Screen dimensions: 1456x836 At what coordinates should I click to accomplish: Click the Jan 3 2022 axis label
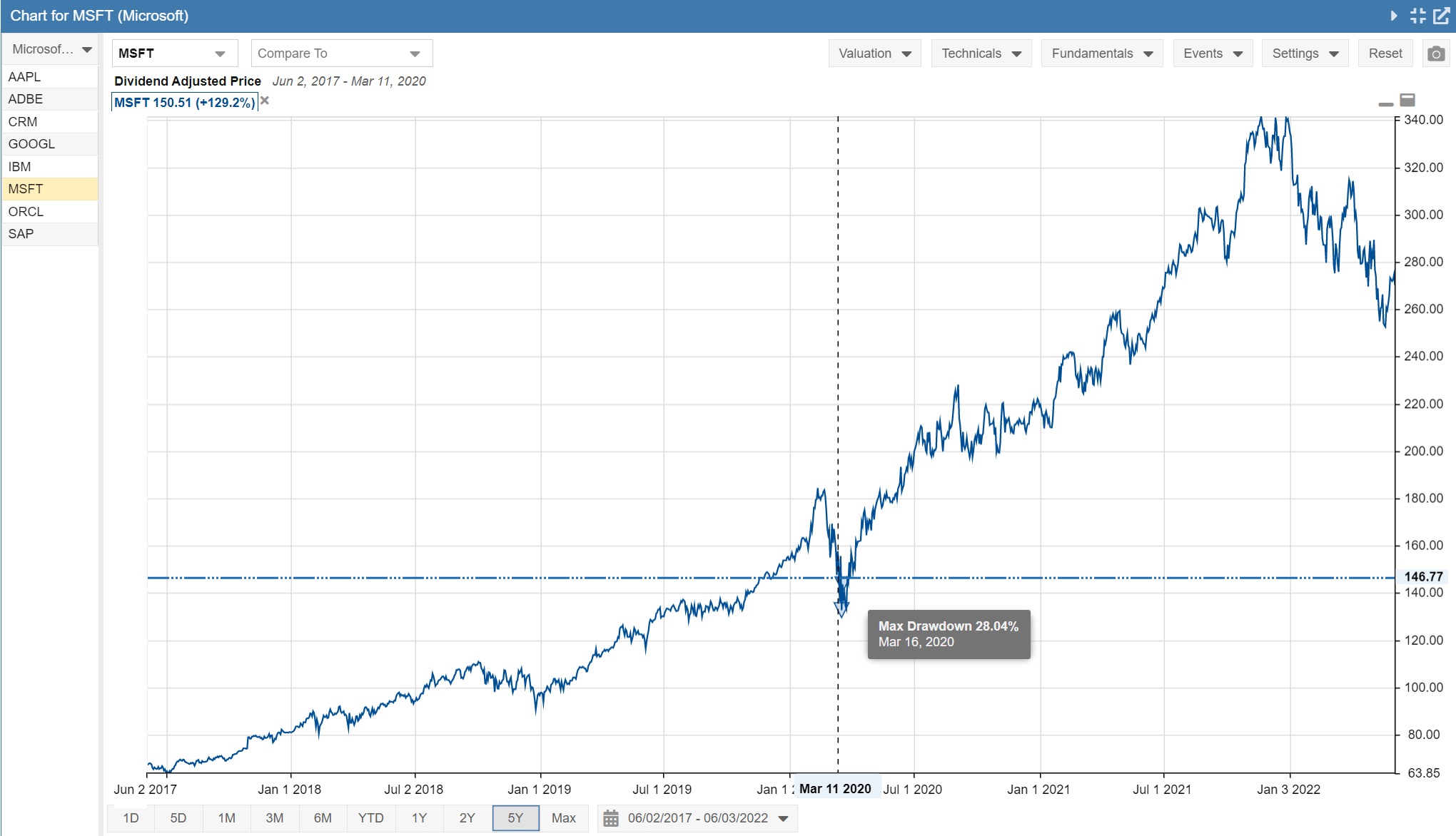pos(1288,790)
